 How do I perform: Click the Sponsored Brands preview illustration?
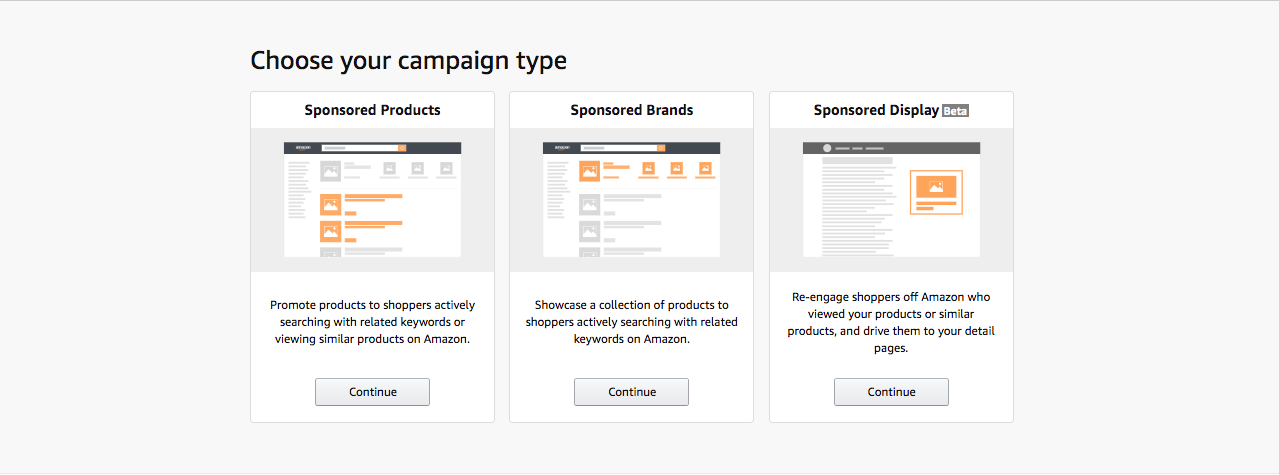631,199
